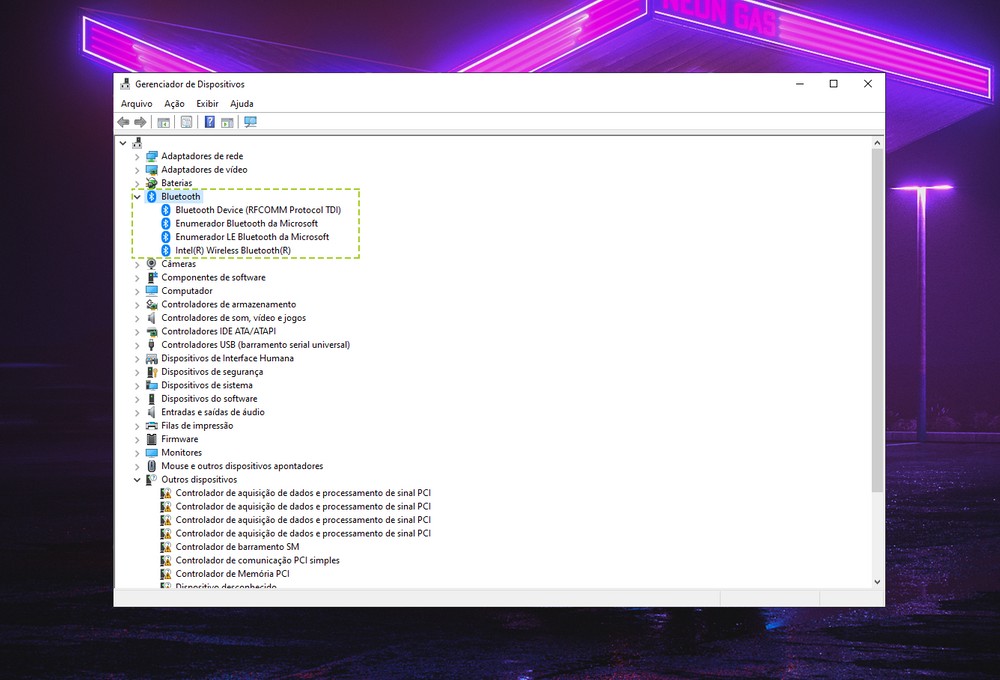
Task: Select Controlador de Memória PCI device
Action: click(232, 574)
